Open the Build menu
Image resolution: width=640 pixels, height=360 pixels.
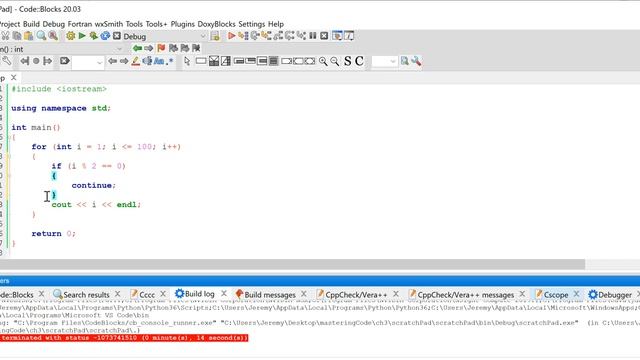[x=31, y=24]
